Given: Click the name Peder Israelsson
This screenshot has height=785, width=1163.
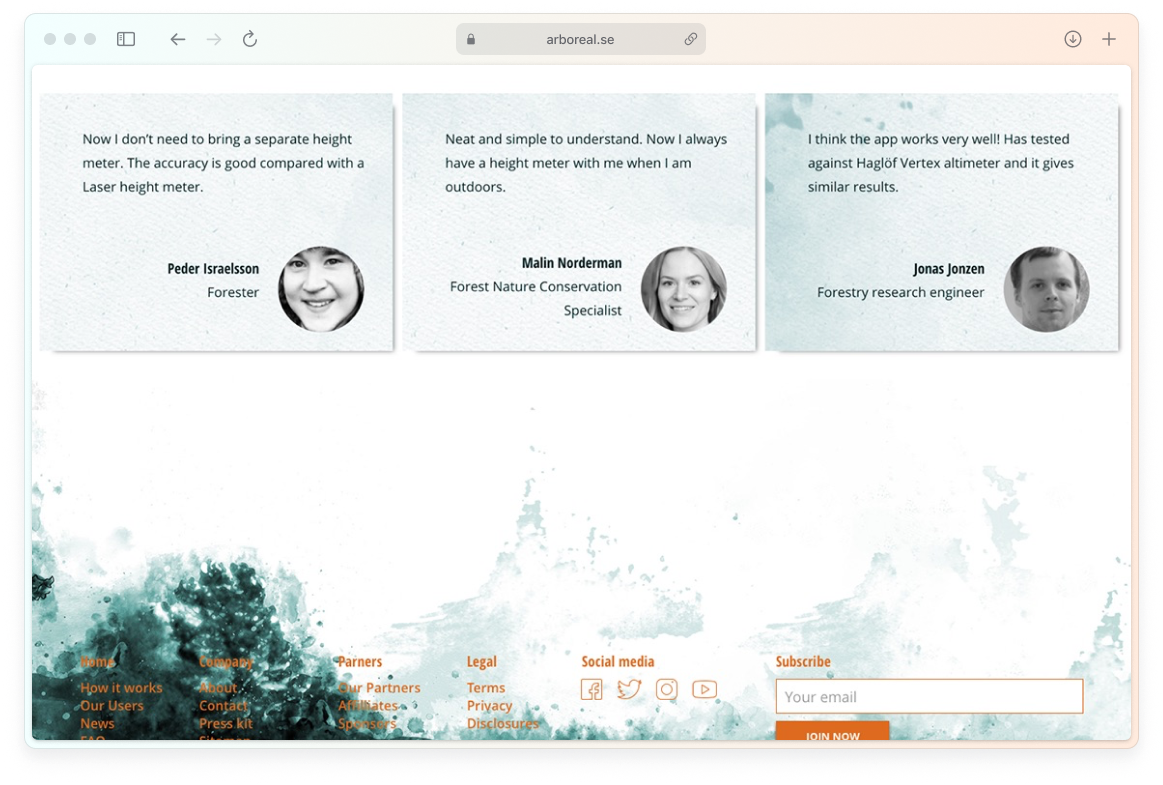Looking at the screenshot, I should 213,269.
